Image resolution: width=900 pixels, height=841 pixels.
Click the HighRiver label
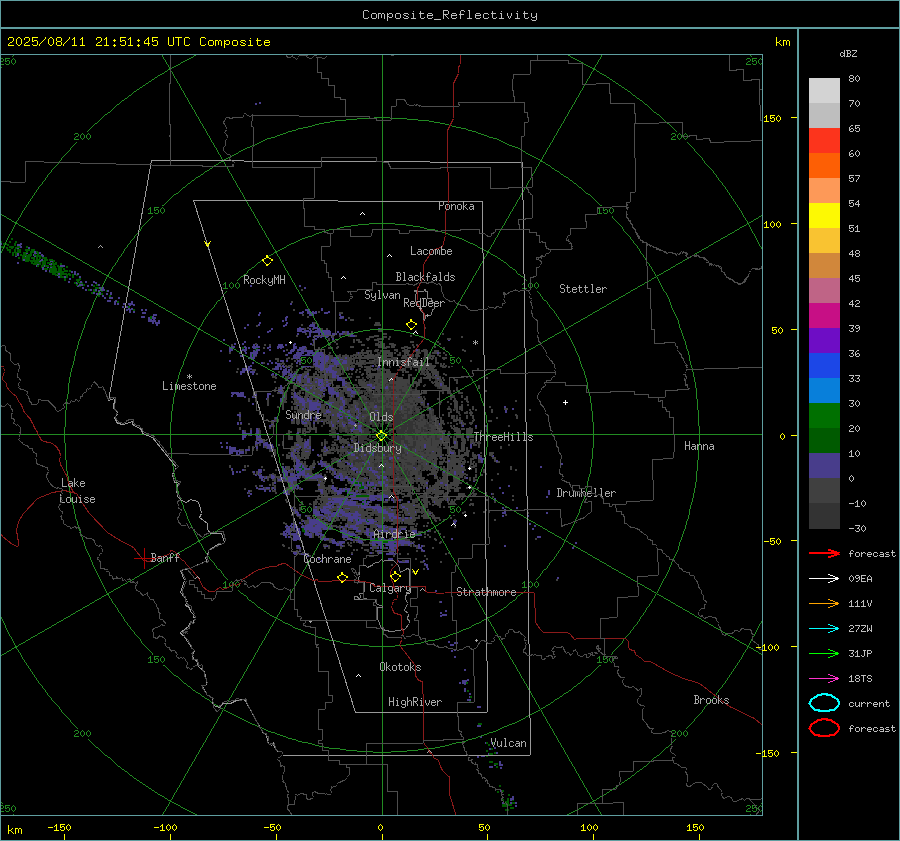(415, 702)
